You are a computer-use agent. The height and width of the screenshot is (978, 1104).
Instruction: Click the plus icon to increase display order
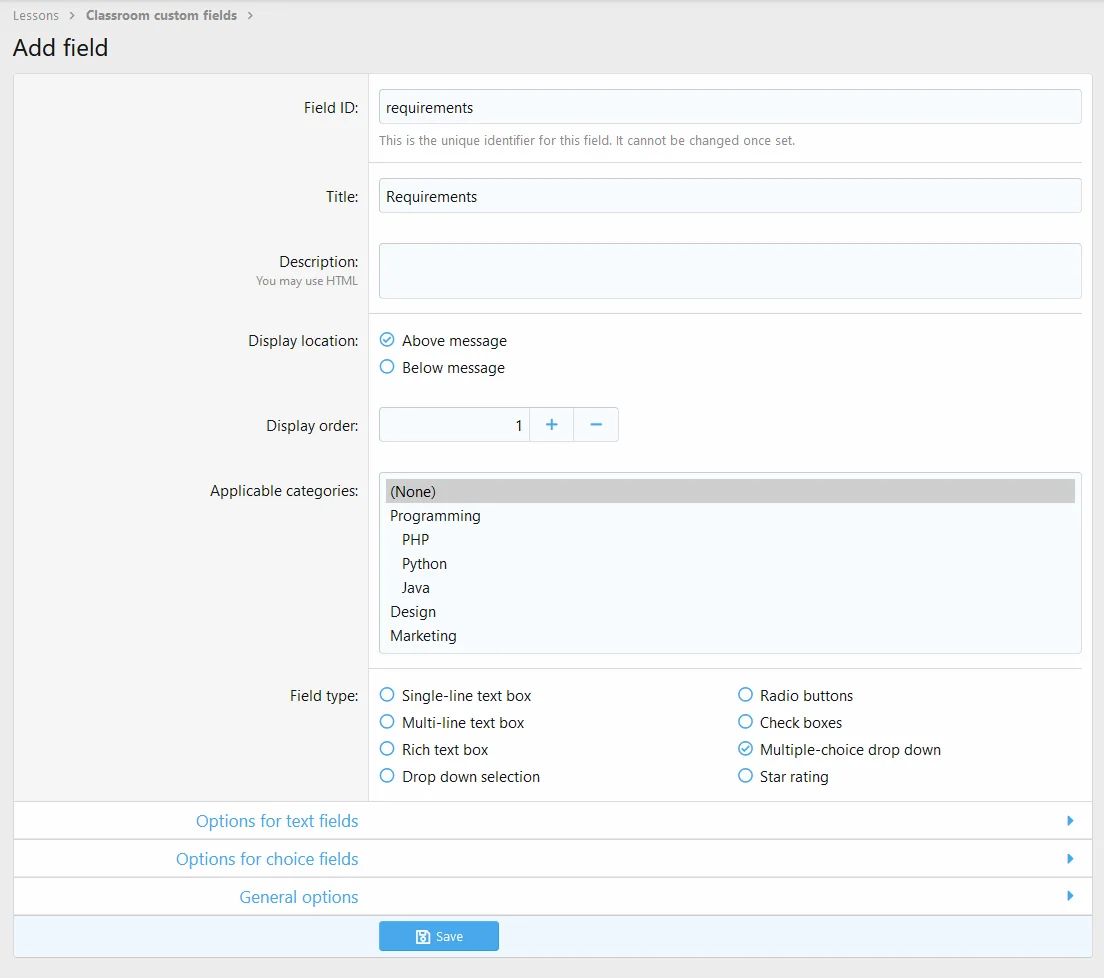pyautogui.click(x=551, y=425)
